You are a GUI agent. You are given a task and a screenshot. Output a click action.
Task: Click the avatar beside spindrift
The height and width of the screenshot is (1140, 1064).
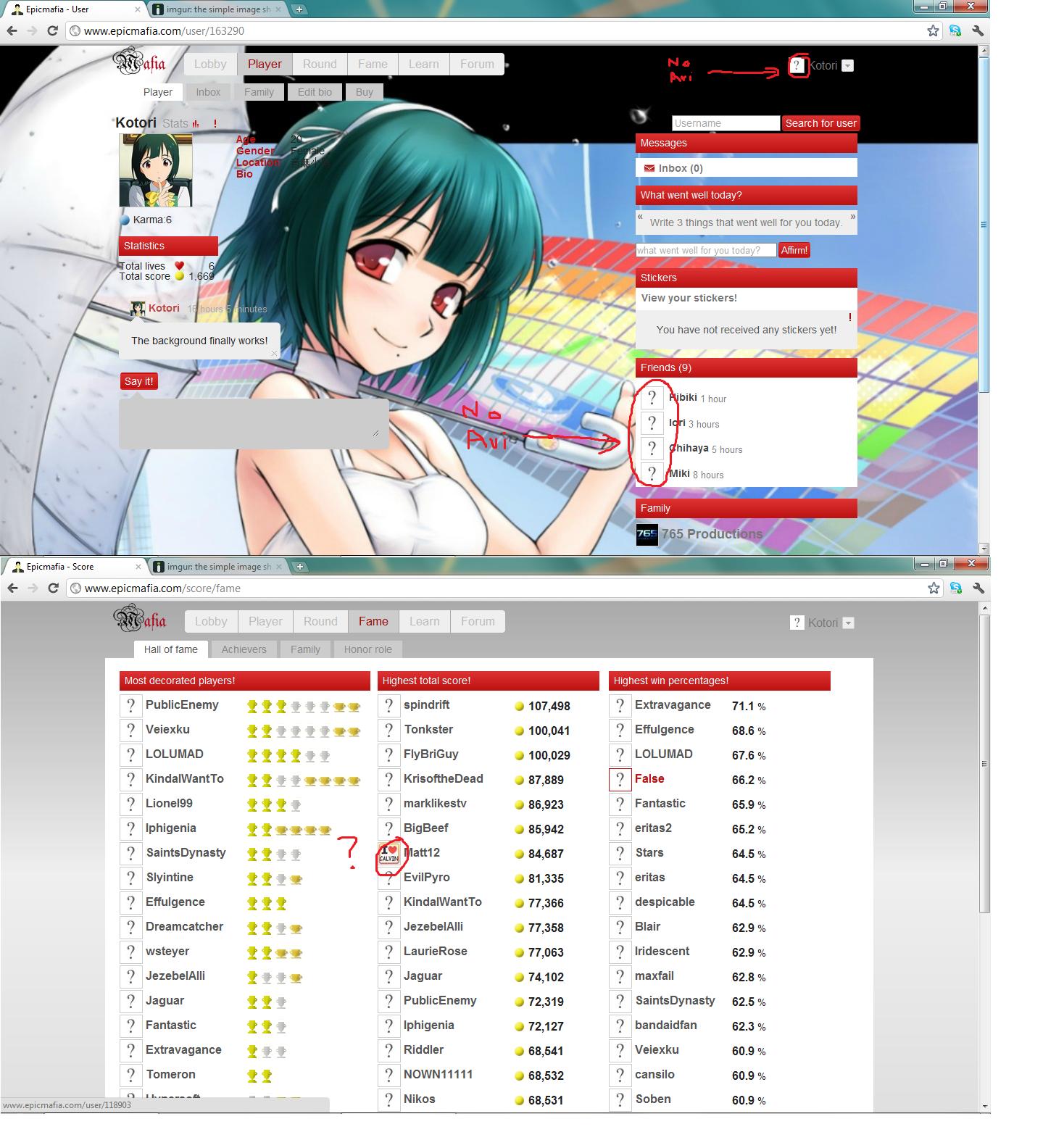[388, 705]
